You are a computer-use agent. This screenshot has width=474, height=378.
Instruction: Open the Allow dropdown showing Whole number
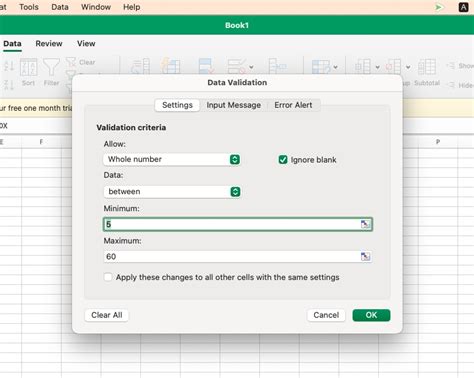(x=172, y=159)
